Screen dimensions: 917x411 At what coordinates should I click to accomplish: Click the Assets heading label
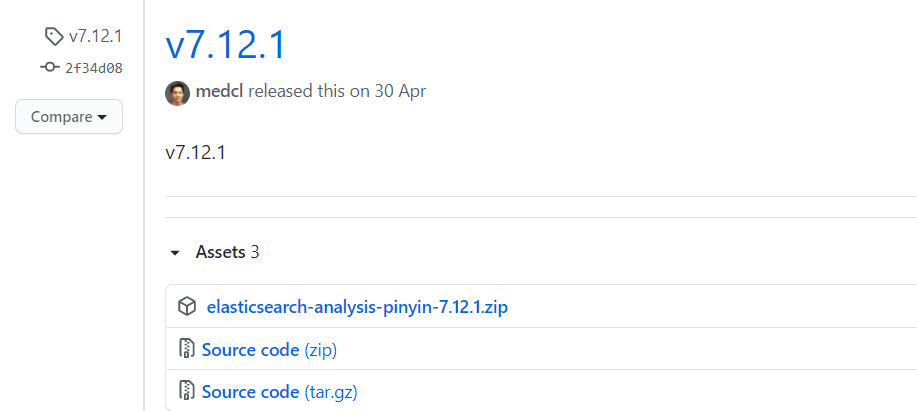220,253
